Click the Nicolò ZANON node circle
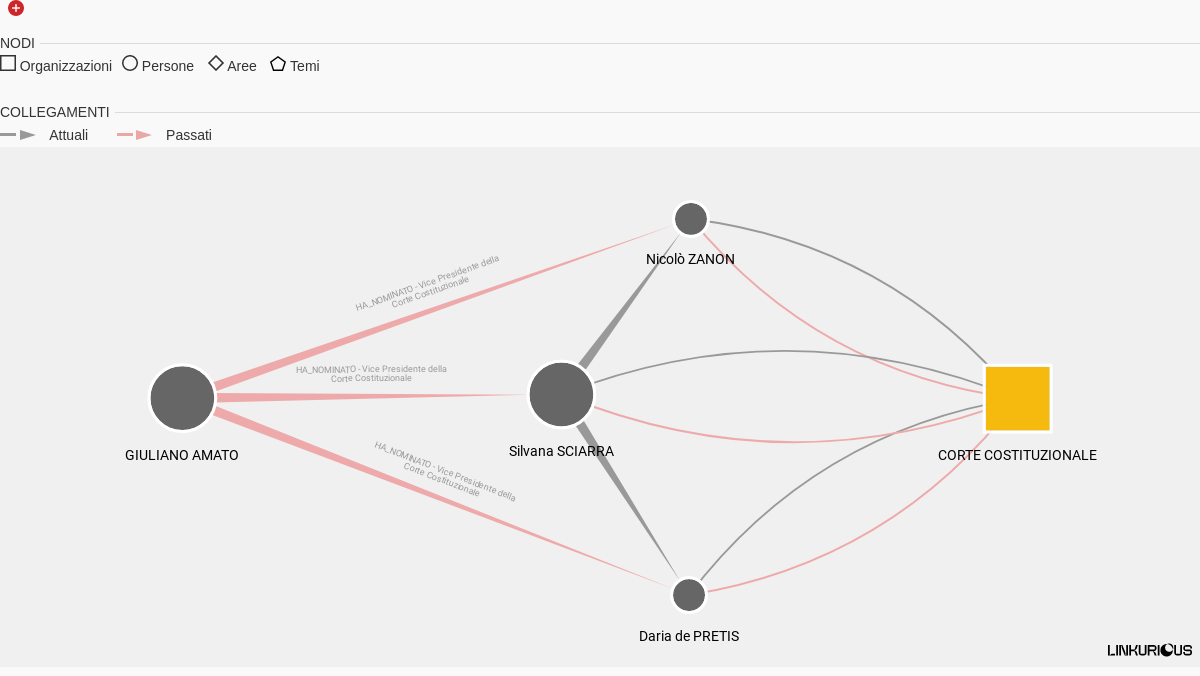1200x676 pixels. pyautogui.click(x=691, y=219)
